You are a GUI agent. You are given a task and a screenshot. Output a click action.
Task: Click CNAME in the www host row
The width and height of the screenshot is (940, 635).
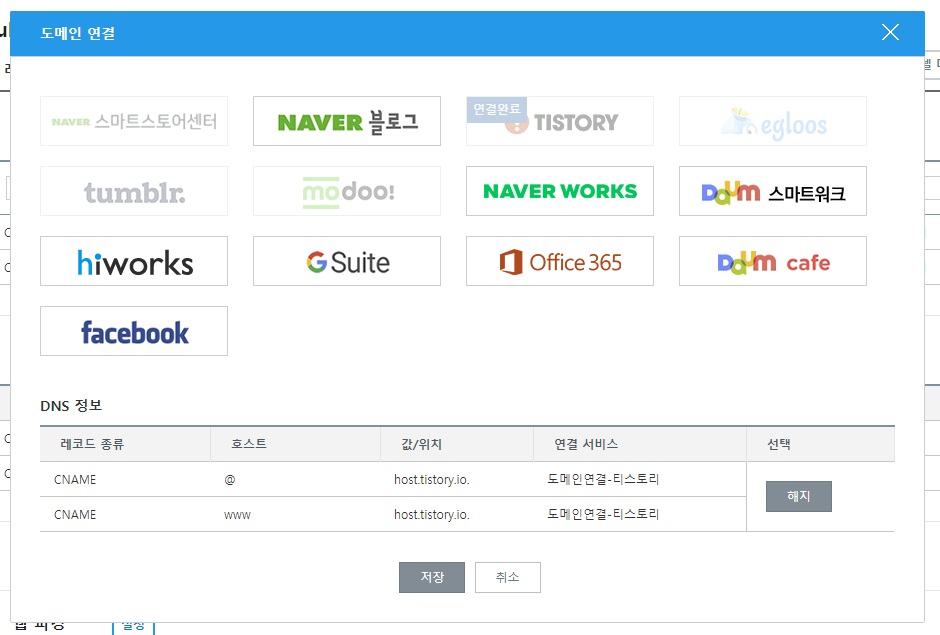point(75,514)
